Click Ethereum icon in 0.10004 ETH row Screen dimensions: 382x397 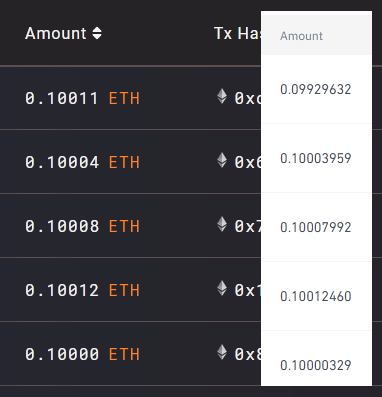click(222, 160)
